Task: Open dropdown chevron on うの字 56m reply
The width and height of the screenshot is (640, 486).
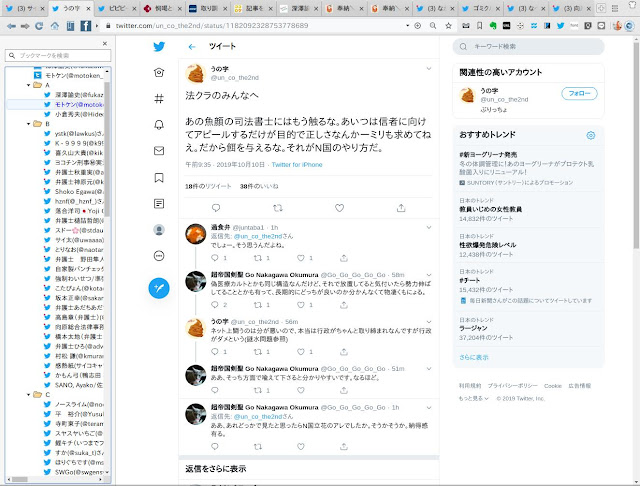Action: 429,322
